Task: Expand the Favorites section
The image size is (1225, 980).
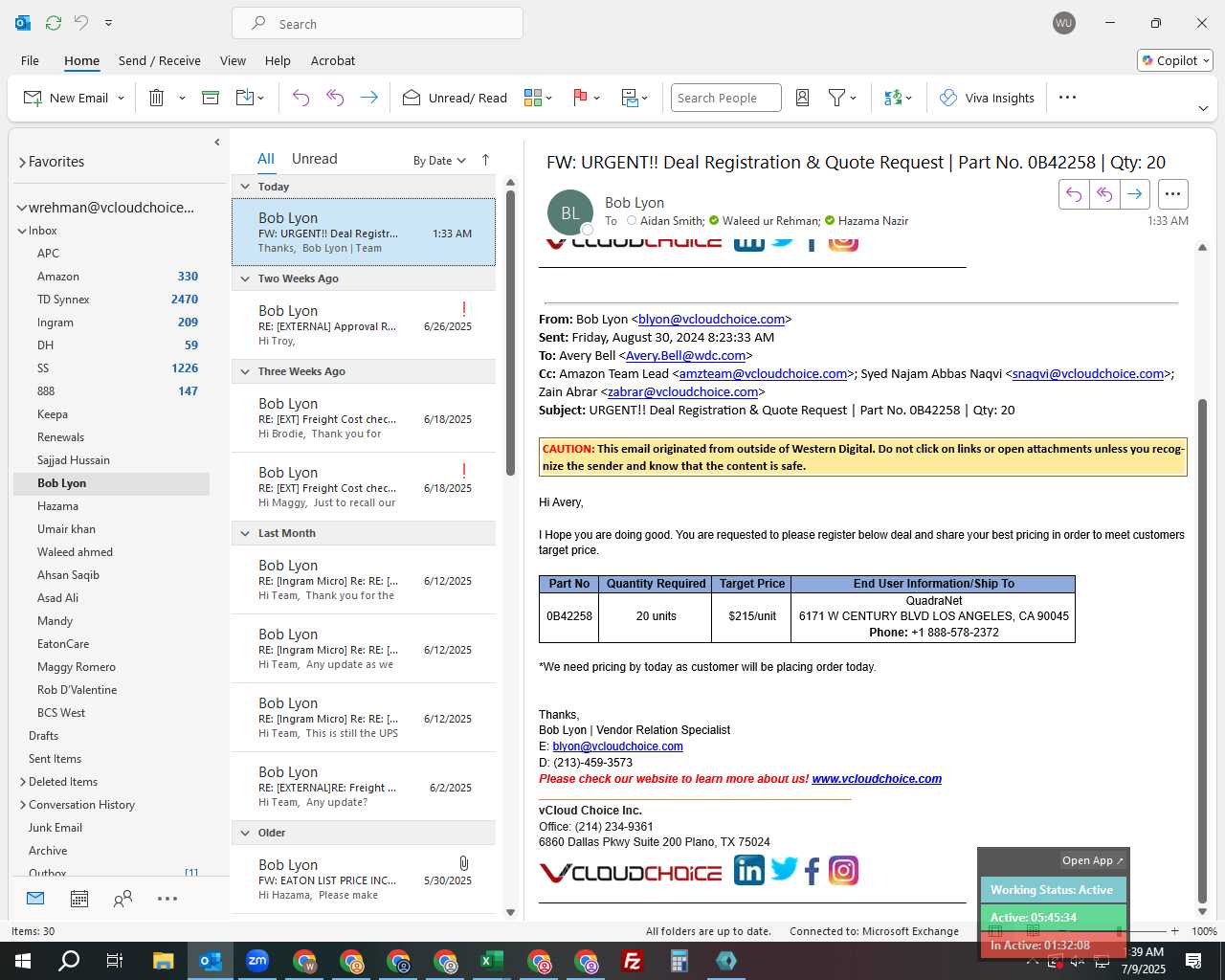Action: pos(22,162)
